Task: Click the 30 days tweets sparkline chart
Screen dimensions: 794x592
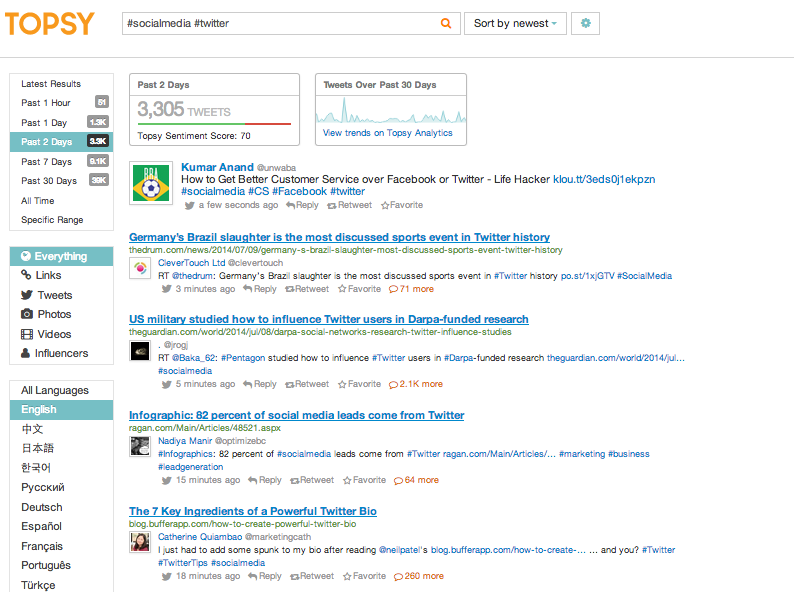Action: click(390, 110)
